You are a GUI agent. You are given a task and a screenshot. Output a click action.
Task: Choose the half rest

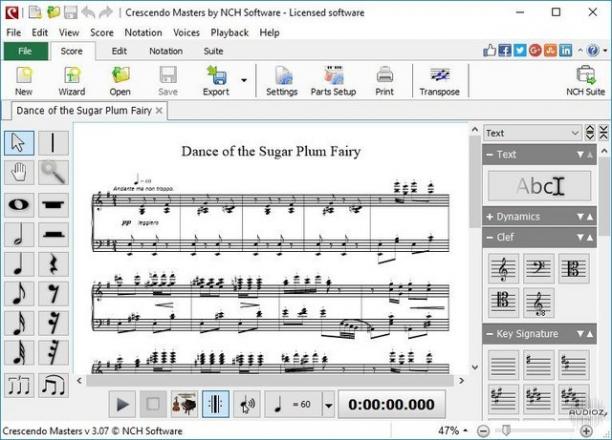click(53, 234)
